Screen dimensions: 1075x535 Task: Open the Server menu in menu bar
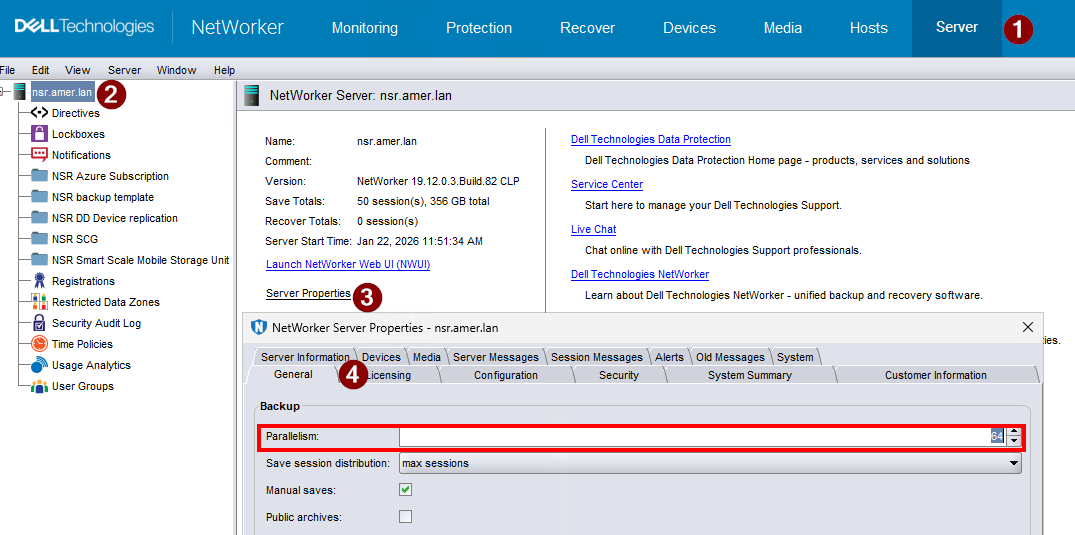125,70
